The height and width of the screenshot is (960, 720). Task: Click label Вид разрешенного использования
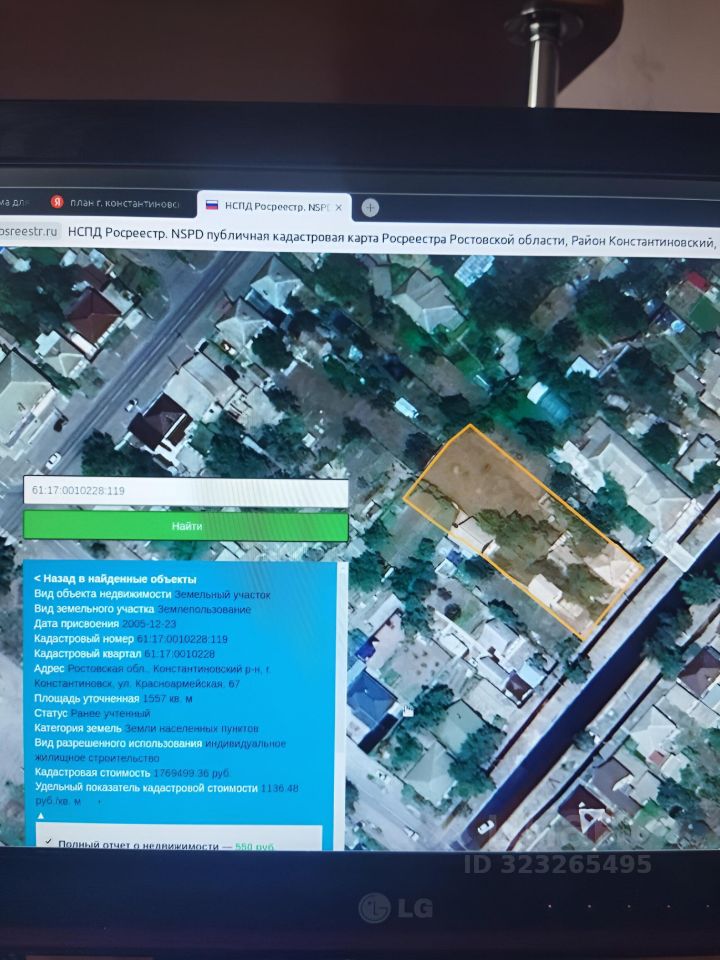point(118,743)
